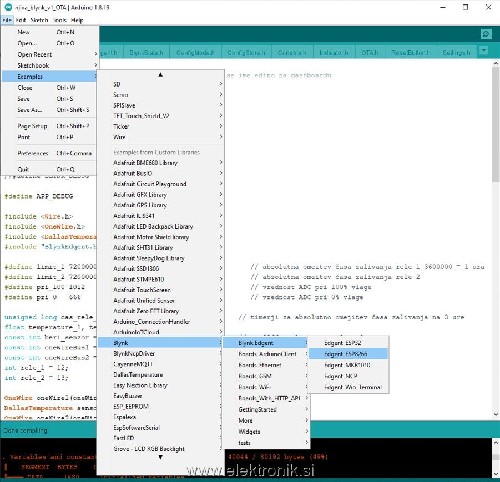Expand the SPISlave examples submenu

(x=161, y=105)
